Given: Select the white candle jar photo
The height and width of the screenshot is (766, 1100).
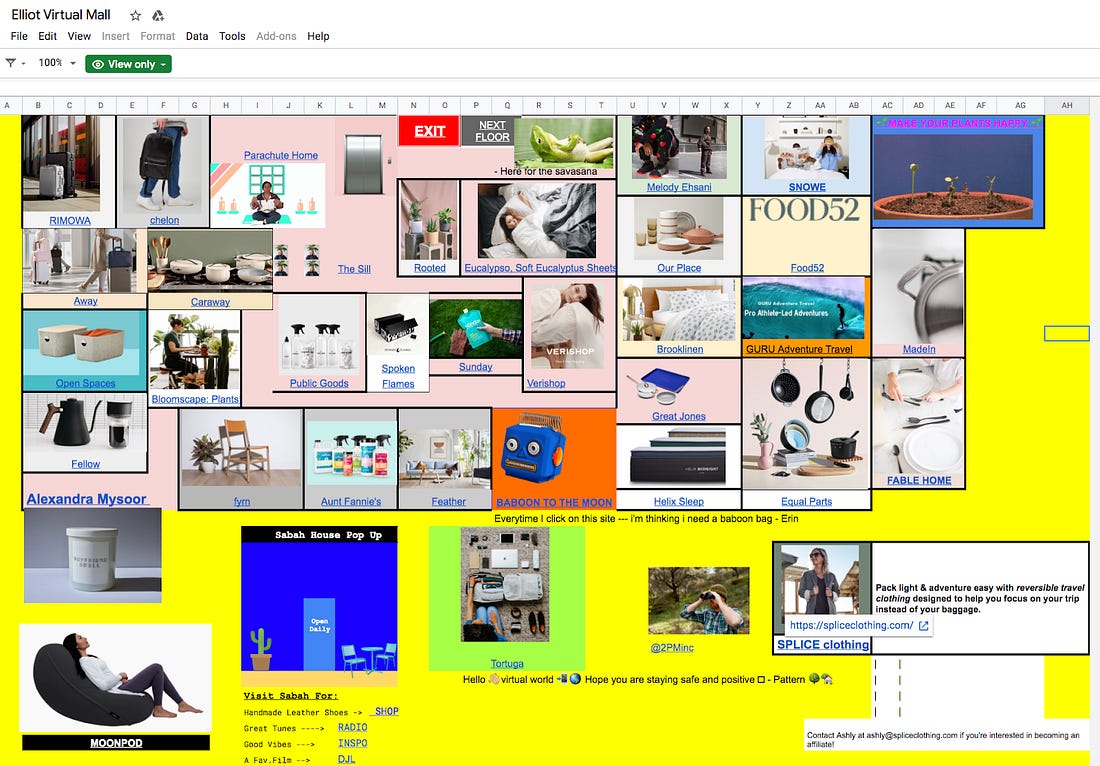Looking at the screenshot, I should coord(93,556).
